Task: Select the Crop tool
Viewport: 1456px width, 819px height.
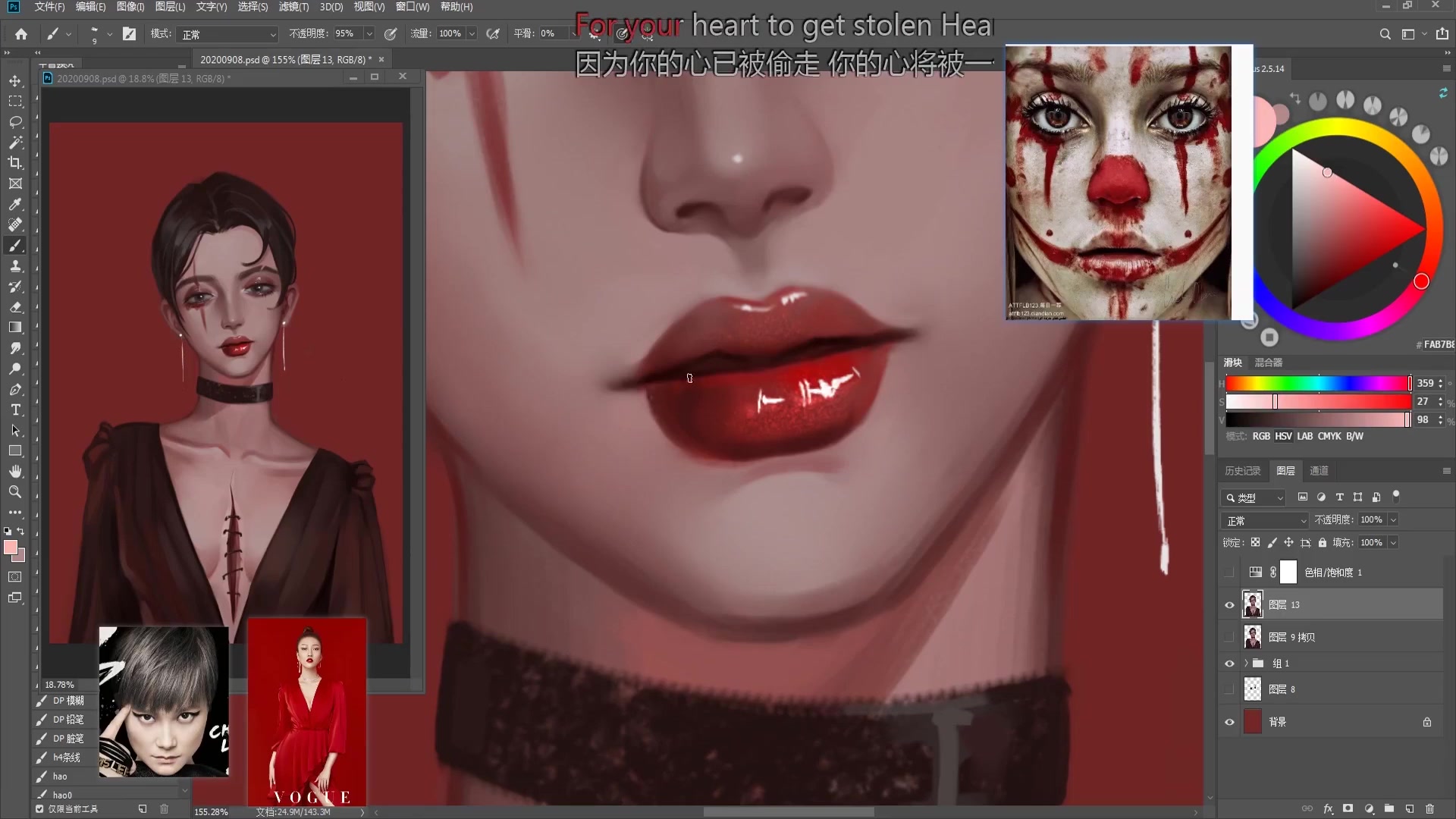Action: point(15,162)
